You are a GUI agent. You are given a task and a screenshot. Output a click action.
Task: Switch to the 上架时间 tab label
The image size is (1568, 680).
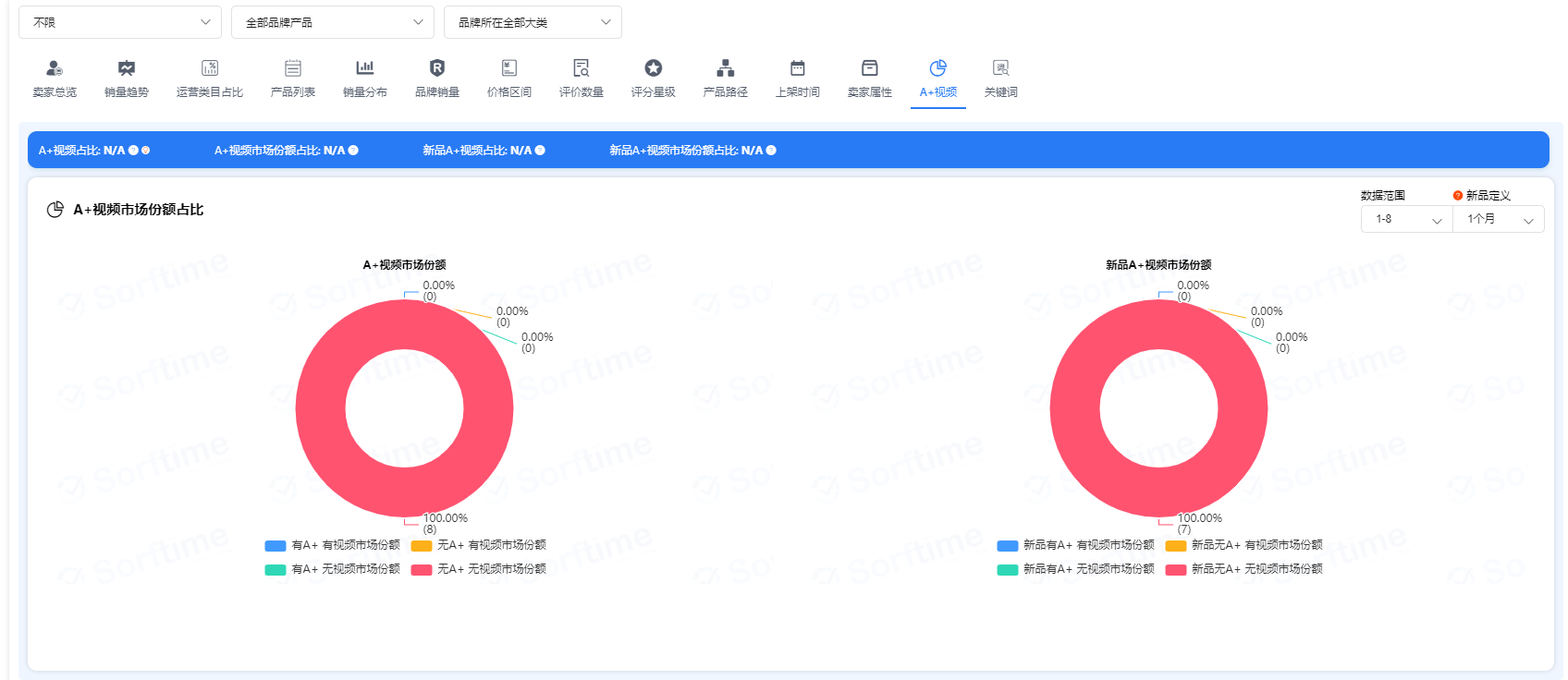[798, 92]
